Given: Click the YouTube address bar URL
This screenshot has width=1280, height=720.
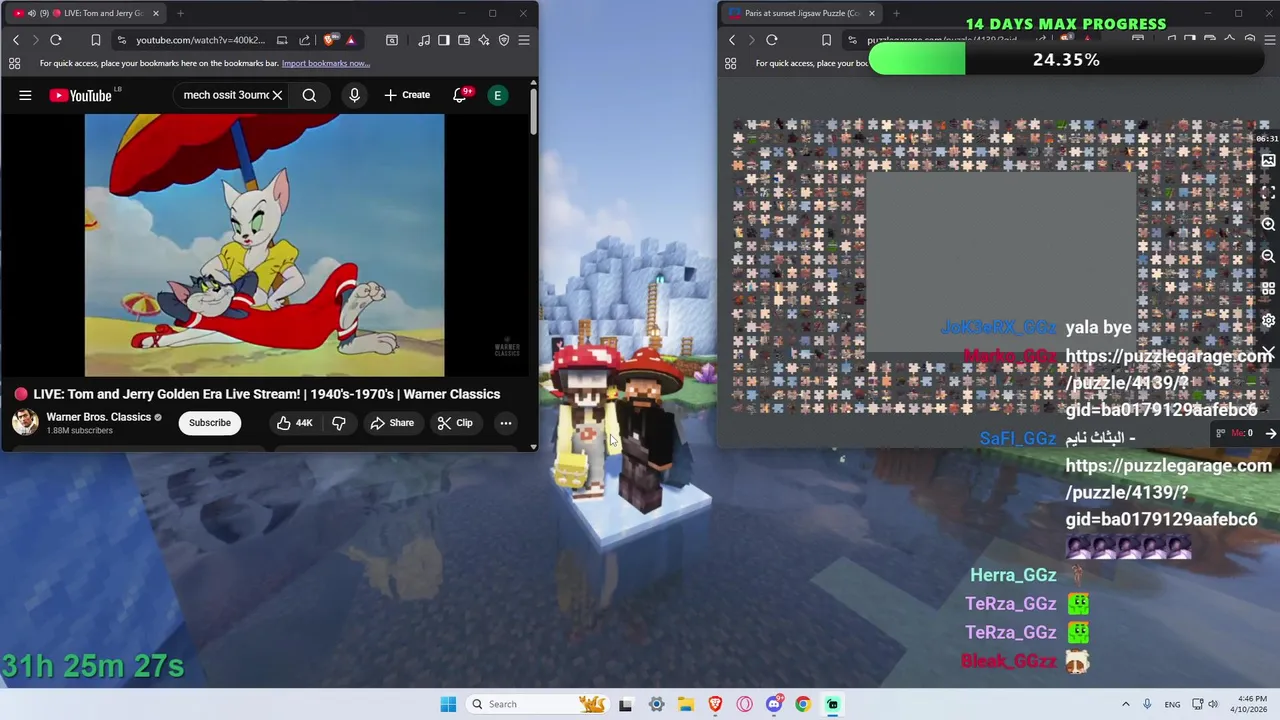Looking at the screenshot, I should pos(200,40).
